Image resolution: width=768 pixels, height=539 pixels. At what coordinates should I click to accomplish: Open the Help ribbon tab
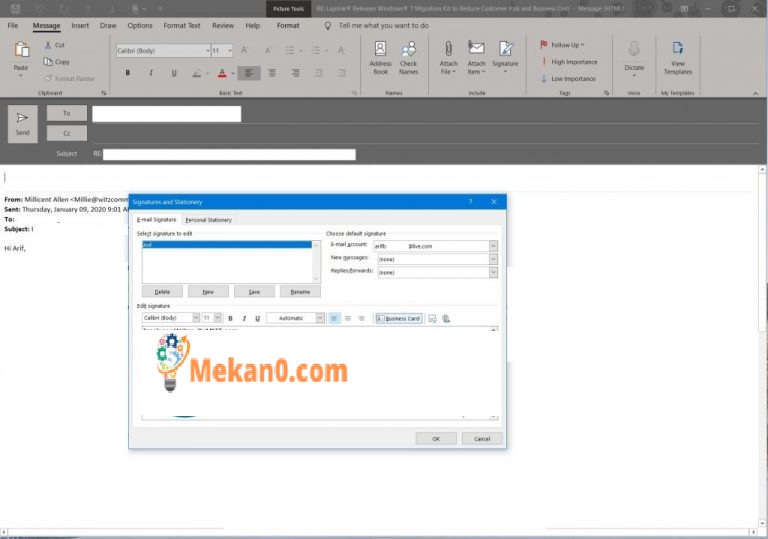click(x=253, y=25)
